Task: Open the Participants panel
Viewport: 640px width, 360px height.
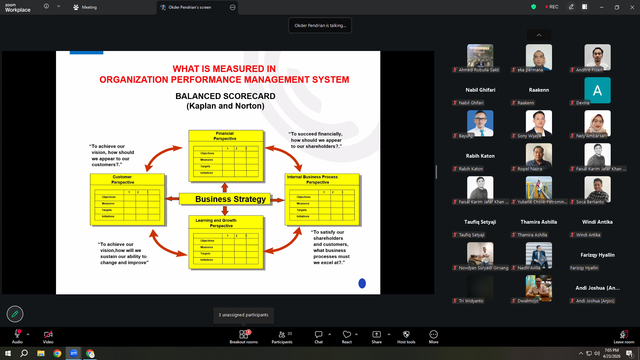Action: pyautogui.click(x=282, y=337)
